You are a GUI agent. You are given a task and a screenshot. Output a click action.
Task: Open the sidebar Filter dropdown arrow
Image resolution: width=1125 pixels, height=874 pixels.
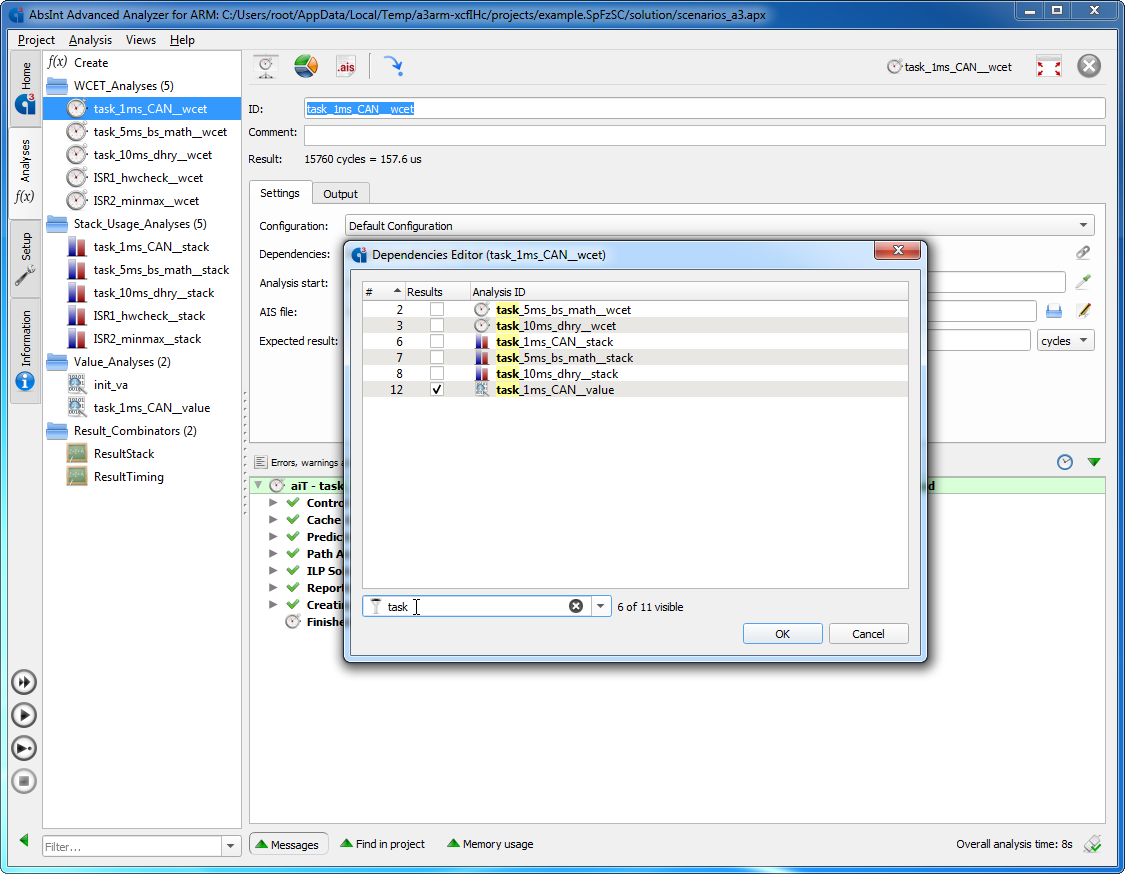(230, 846)
